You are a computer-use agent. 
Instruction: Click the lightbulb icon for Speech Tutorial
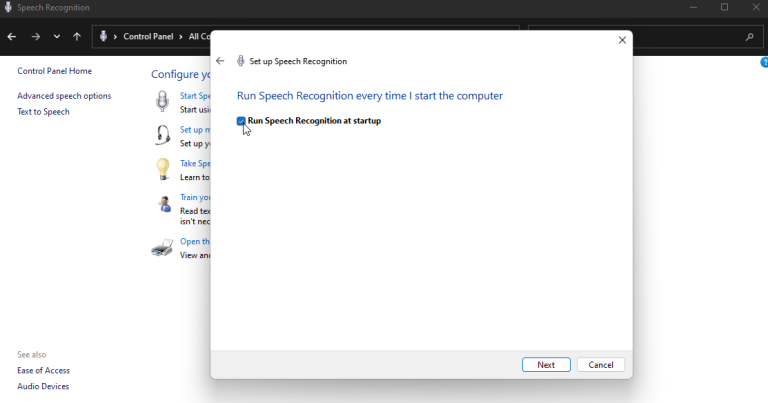pyautogui.click(x=163, y=169)
